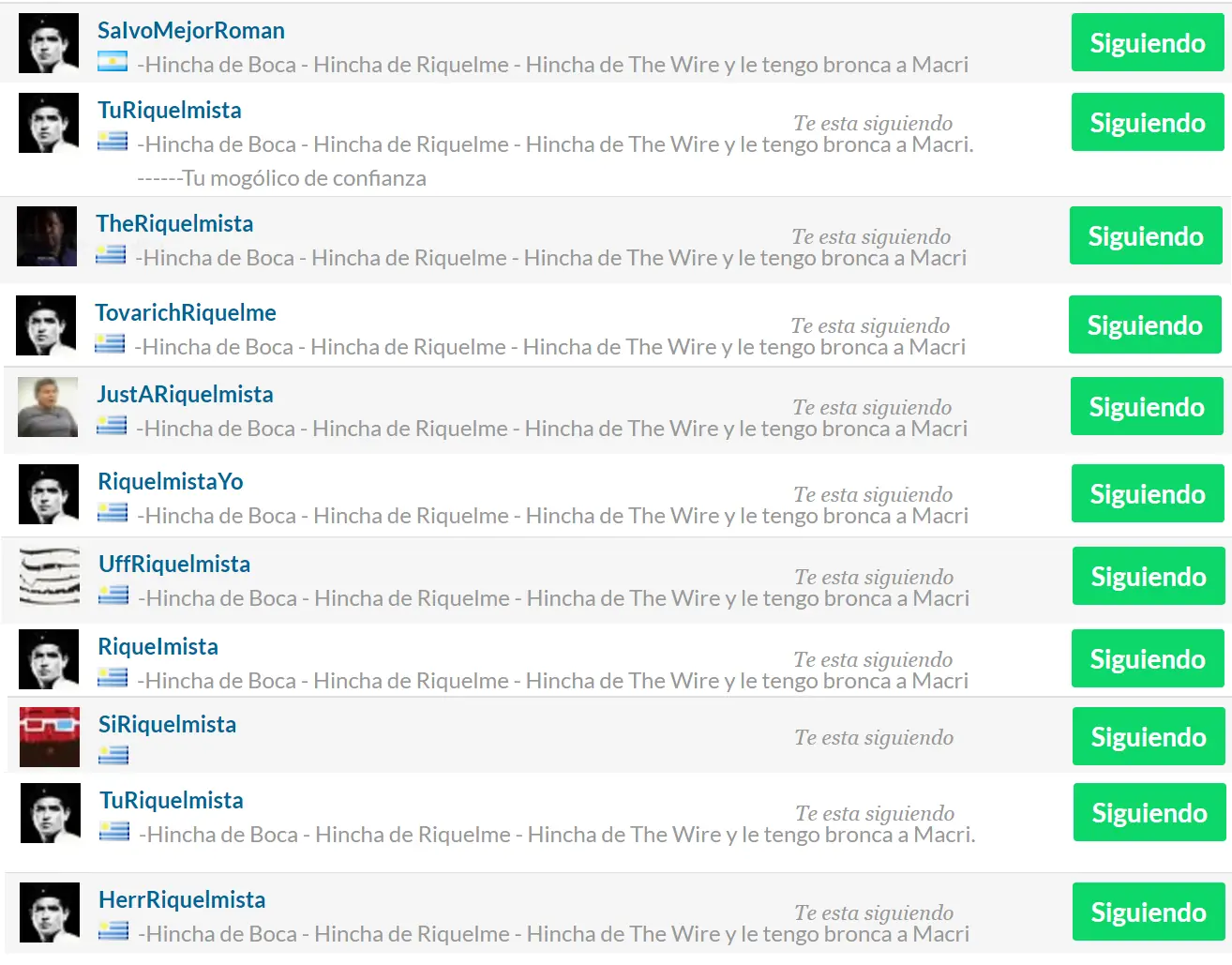This screenshot has width=1232, height=965.
Task: Click the Argentina flag icon under SalvoMejorRoman
Action: pyautogui.click(x=113, y=62)
